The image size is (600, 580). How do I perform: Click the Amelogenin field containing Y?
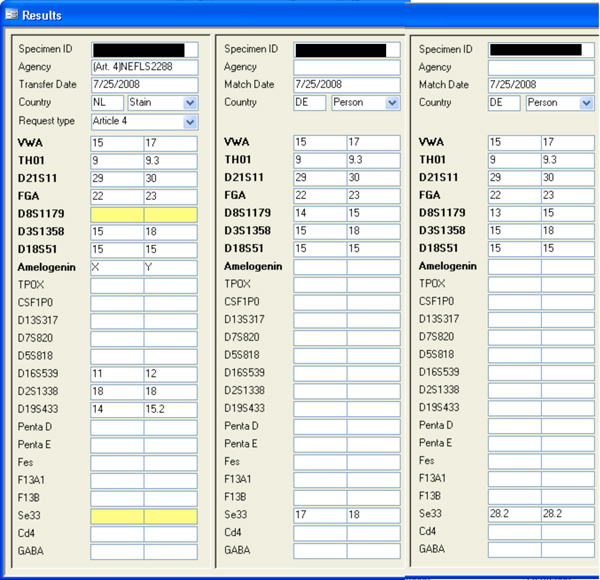point(170,267)
